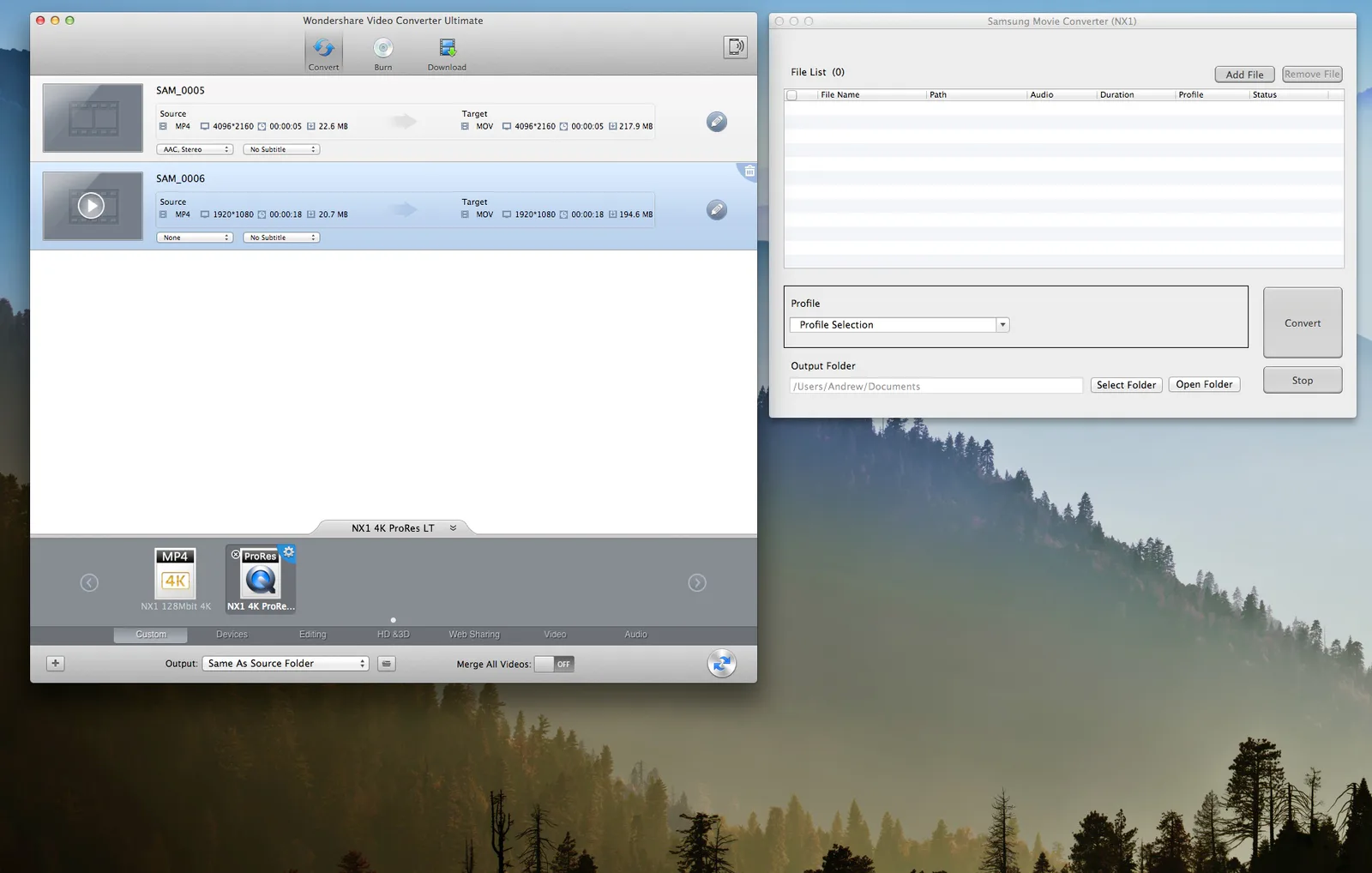Play the SAM_0006 video thumbnail
Viewport: 1372px width, 873px height.
[x=91, y=206]
